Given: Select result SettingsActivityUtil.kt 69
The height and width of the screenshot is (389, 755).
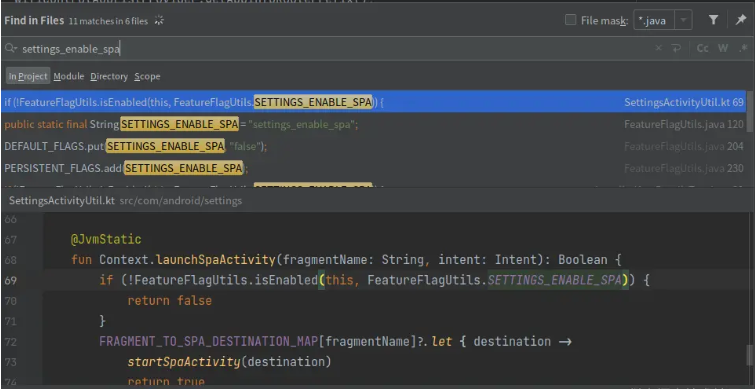Looking at the screenshot, I should pos(374,102).
